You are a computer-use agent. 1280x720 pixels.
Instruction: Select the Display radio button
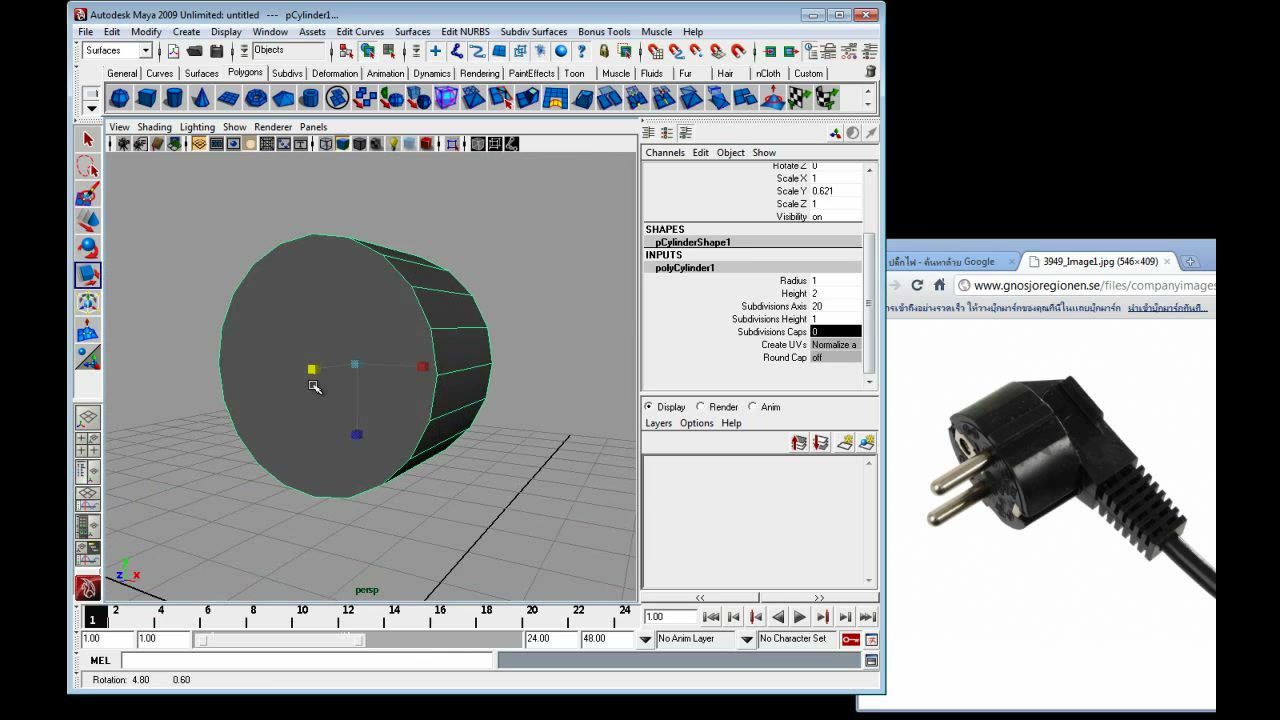(649, 407)
